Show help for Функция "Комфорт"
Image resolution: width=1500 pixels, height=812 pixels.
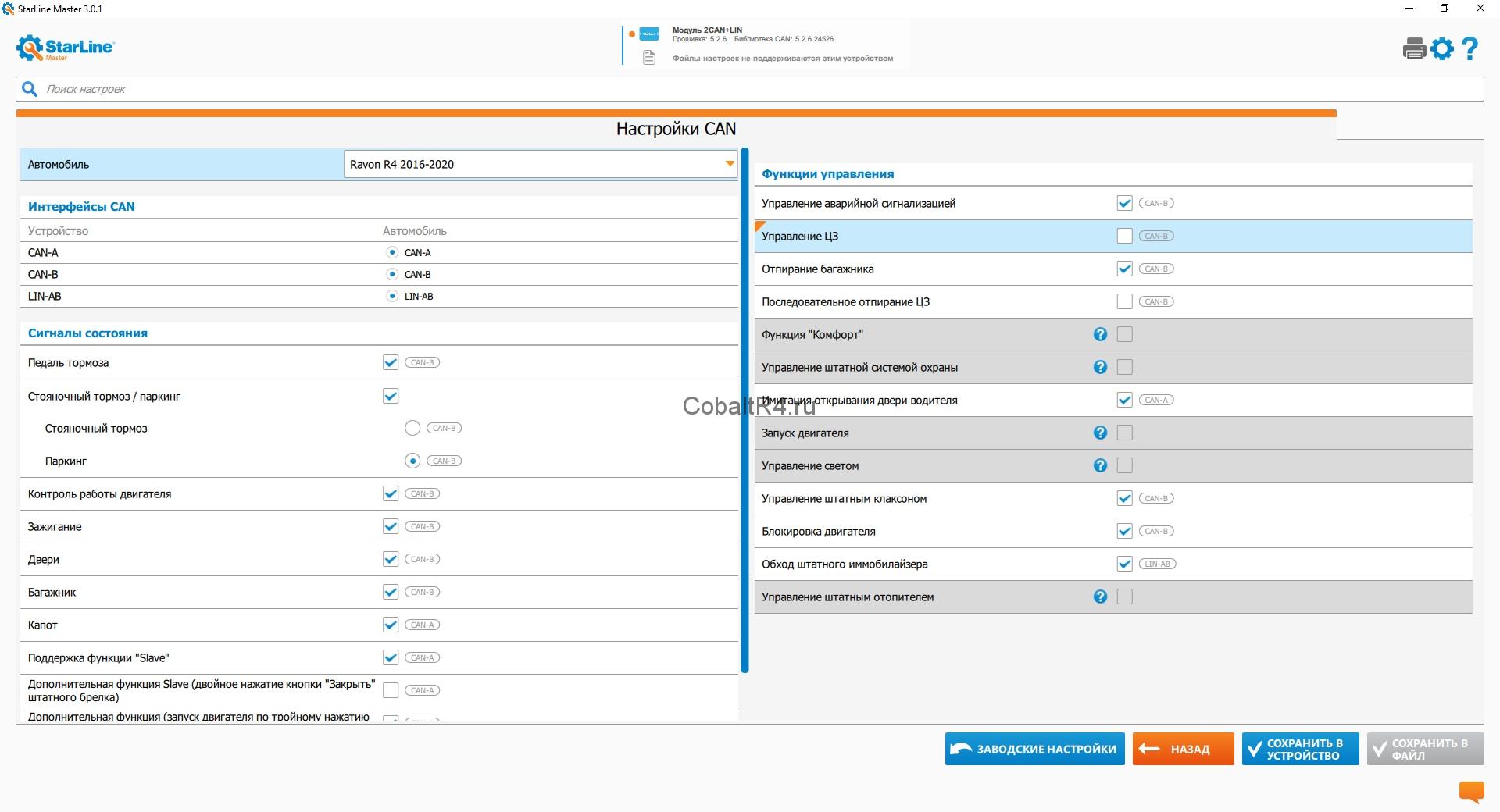[x=1100, y=334]
